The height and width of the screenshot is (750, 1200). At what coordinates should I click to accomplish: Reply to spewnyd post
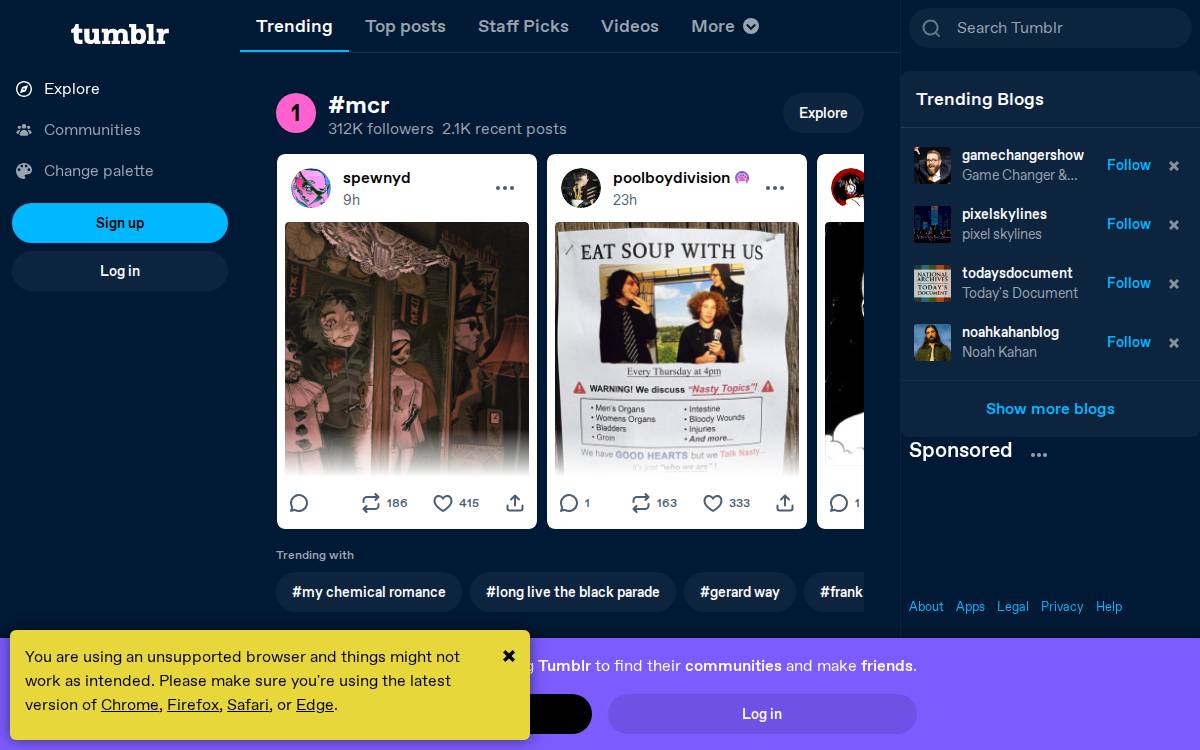point(299,503)
